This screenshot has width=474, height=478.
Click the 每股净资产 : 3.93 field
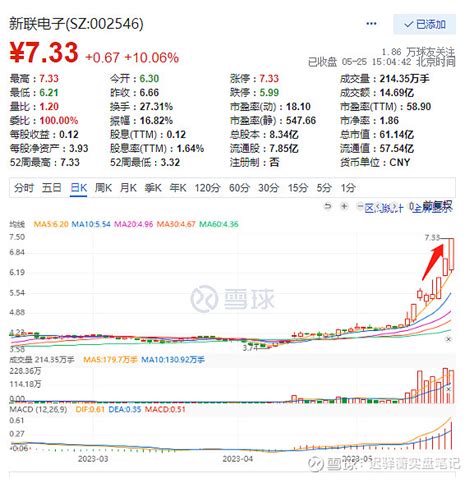tap(49, 149)
